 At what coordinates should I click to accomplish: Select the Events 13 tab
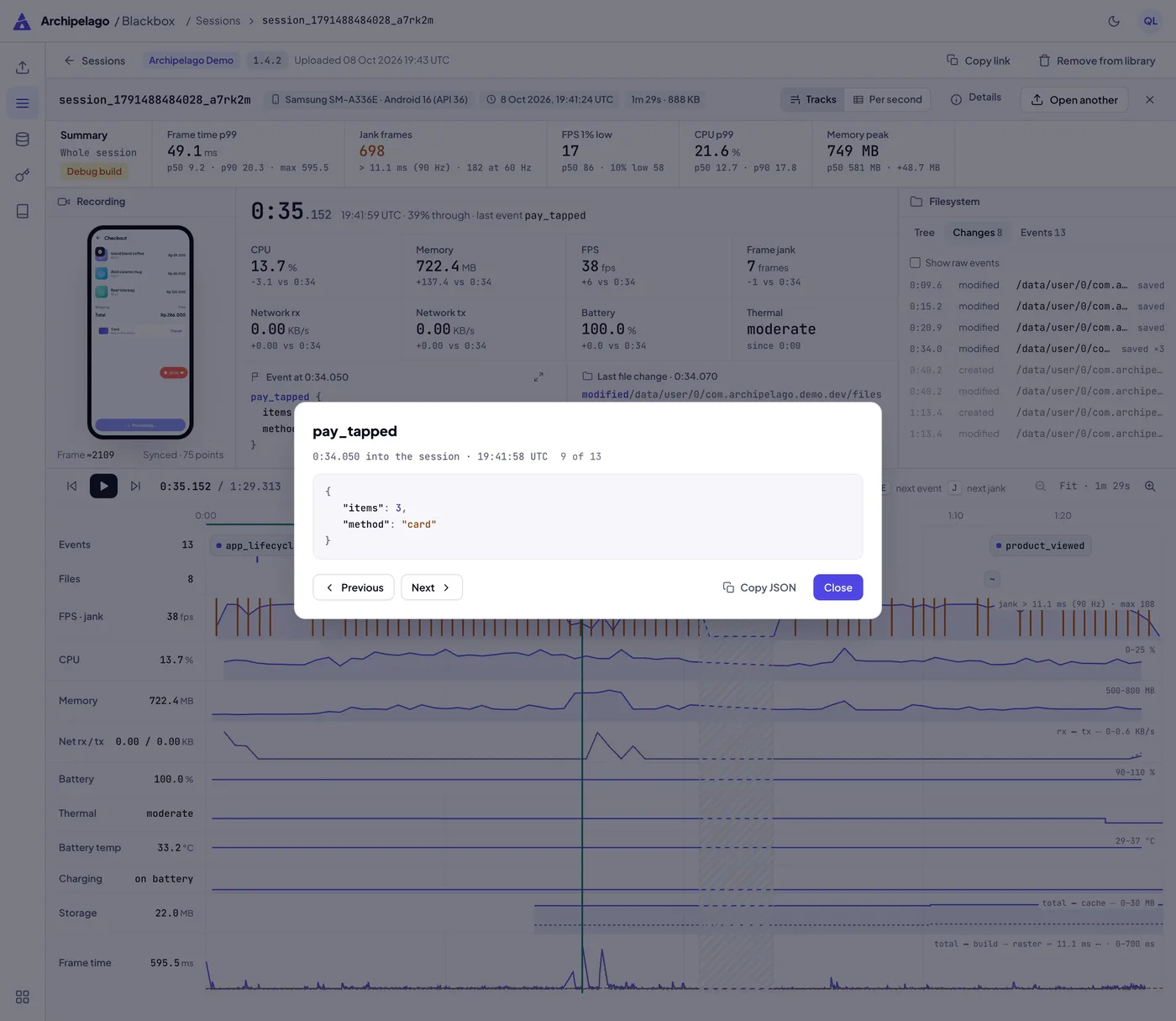click(1042, 233)
